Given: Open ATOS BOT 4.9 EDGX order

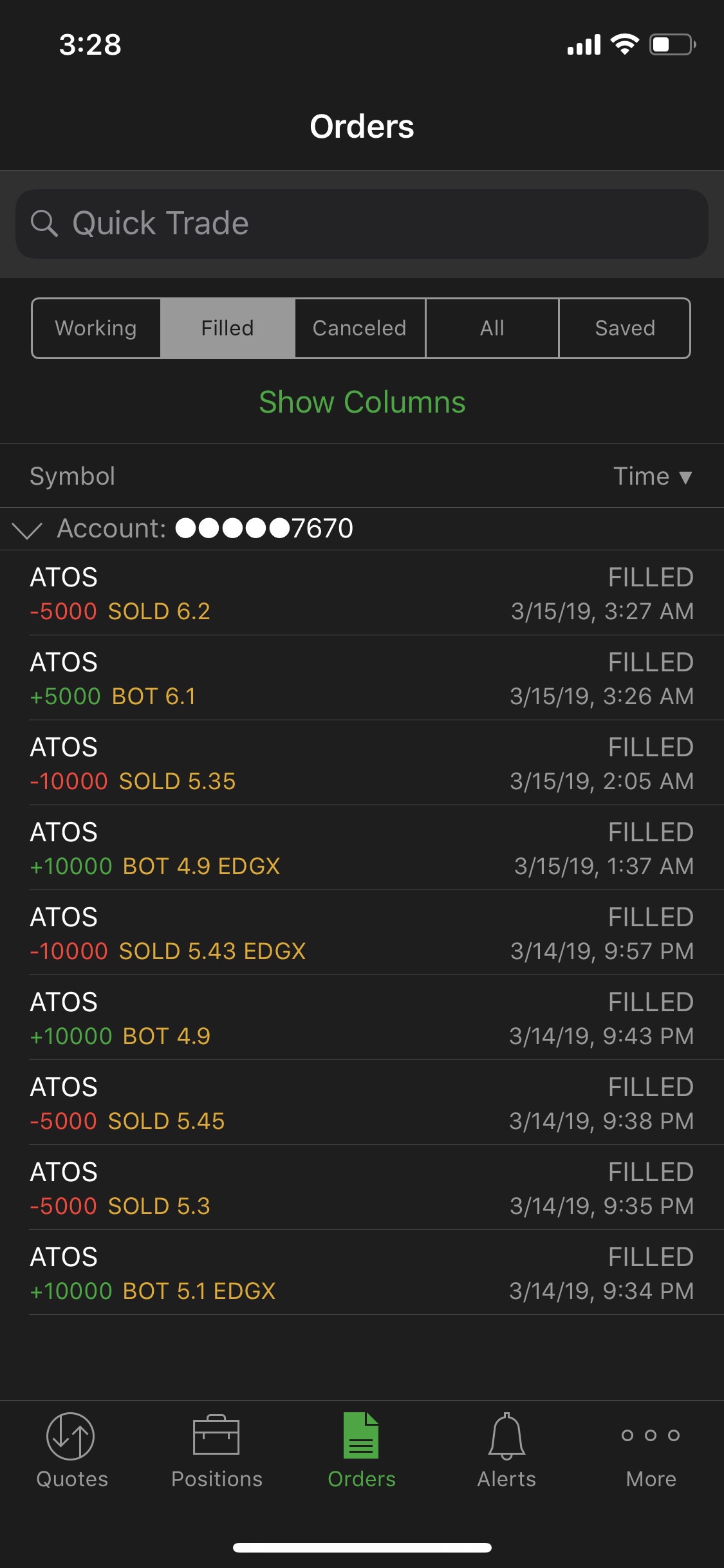Looking at the screenshot, I should click(x=362, y=848).
